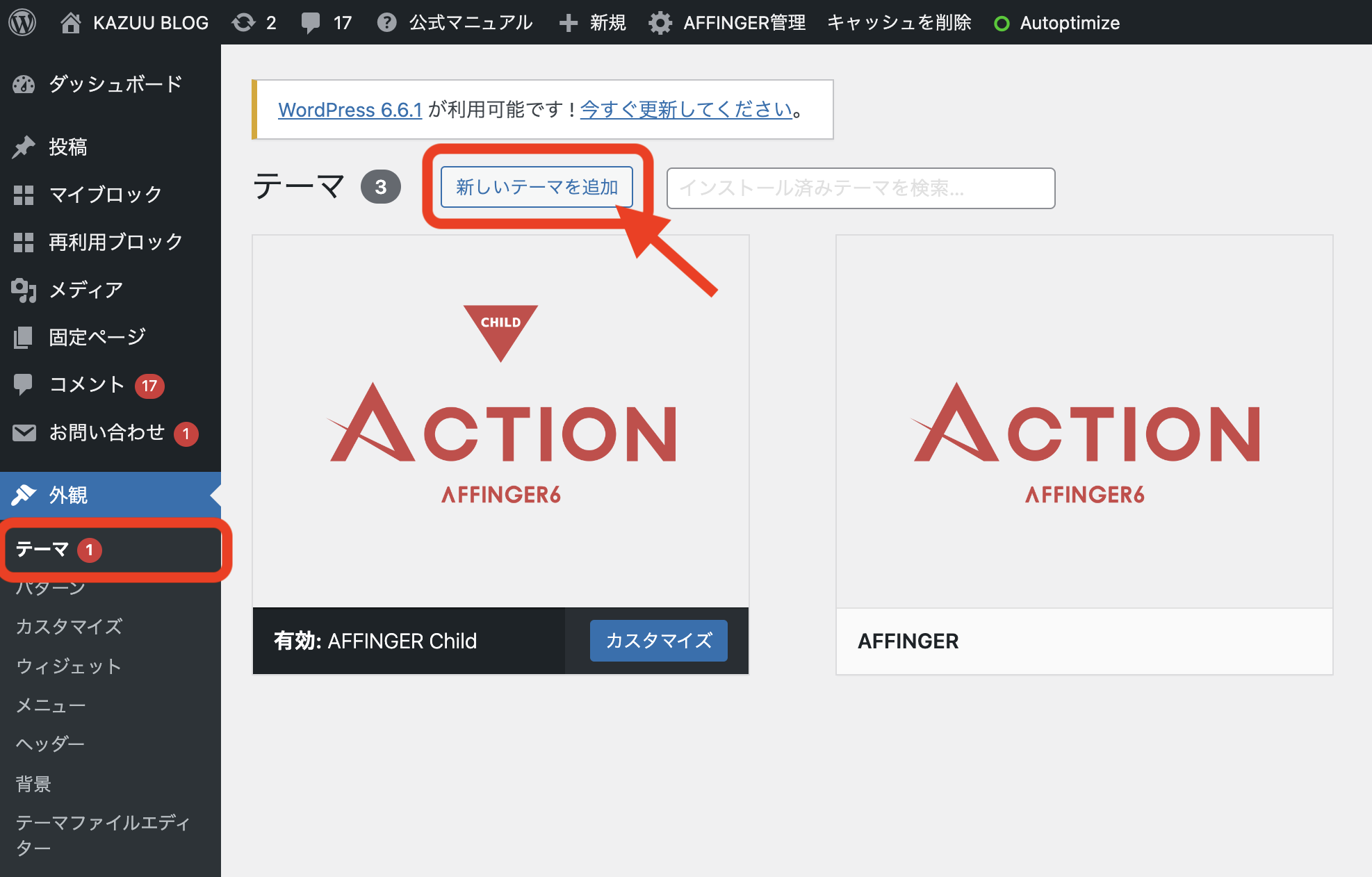The image size is (1372, 877).
Task: Open テーマファイルエディター submenu item
Action: click(103, 835)
